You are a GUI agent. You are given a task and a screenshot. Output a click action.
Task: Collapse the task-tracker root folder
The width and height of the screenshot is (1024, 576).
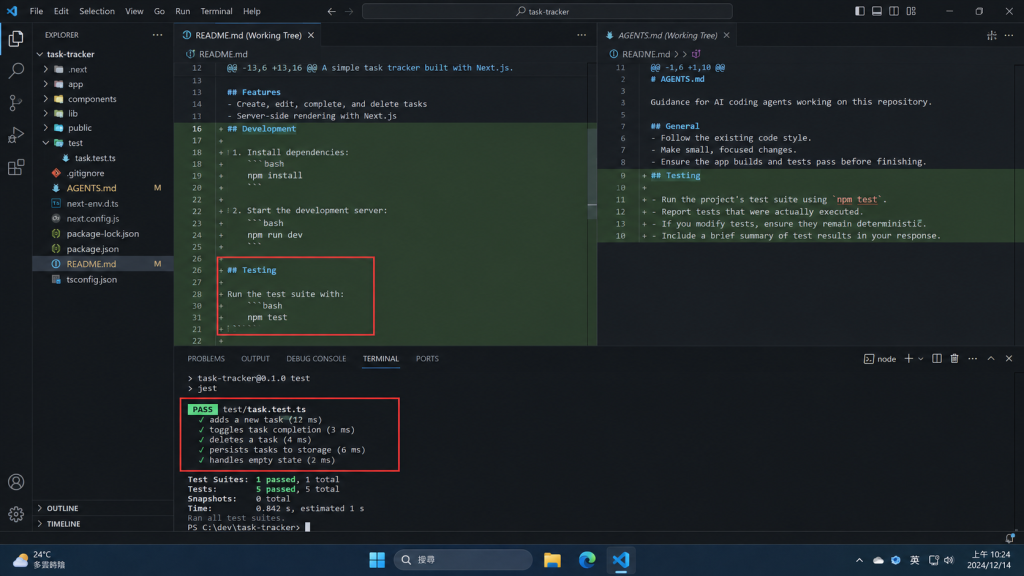click(x=40, y=54)
